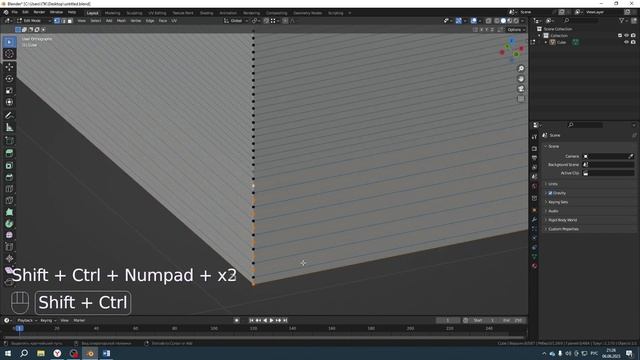Select the Inset Faces tool
This screenshot has height=360, width=640.
(9, 165)
